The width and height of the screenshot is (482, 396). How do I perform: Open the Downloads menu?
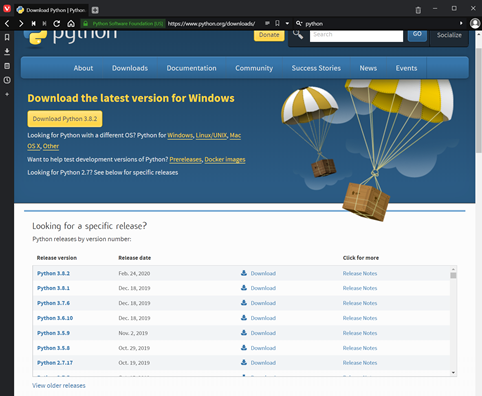click(x=130, y=68)
